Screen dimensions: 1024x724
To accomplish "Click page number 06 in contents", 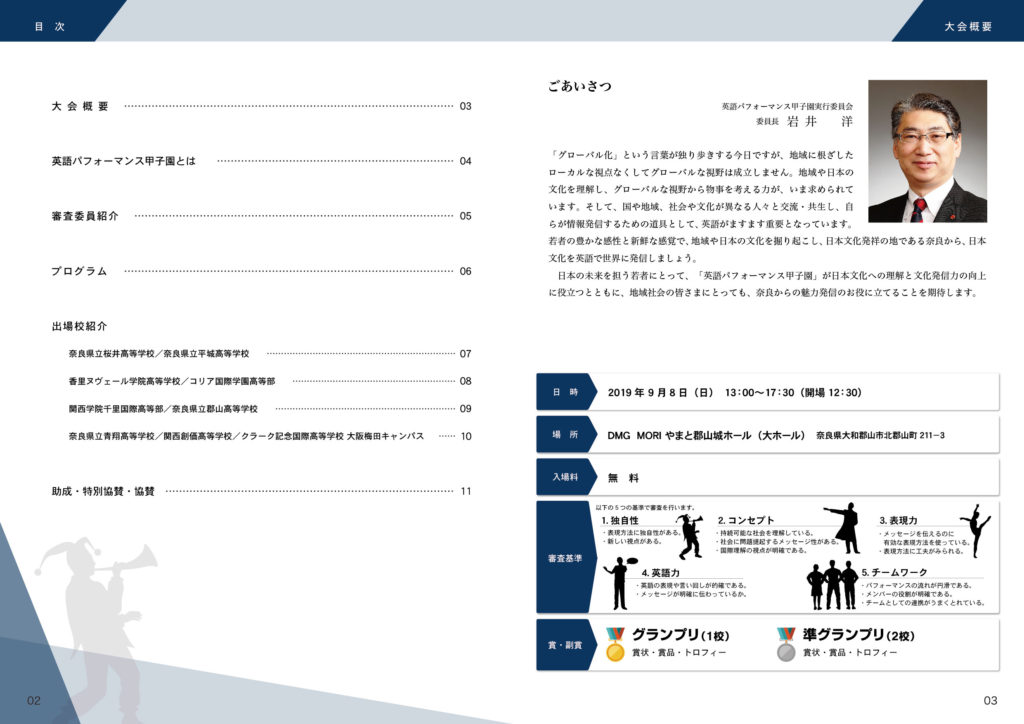I will (465, 271).
